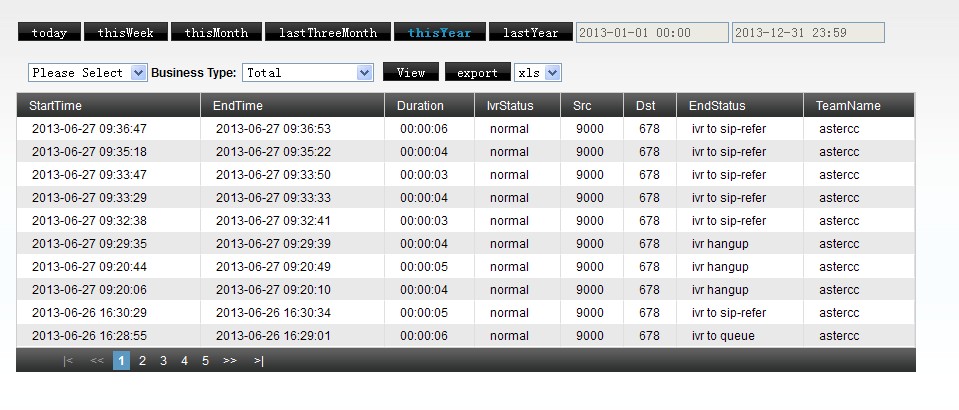
Task: Click previous pages double-arrow icon
Action: click(97, 361)
